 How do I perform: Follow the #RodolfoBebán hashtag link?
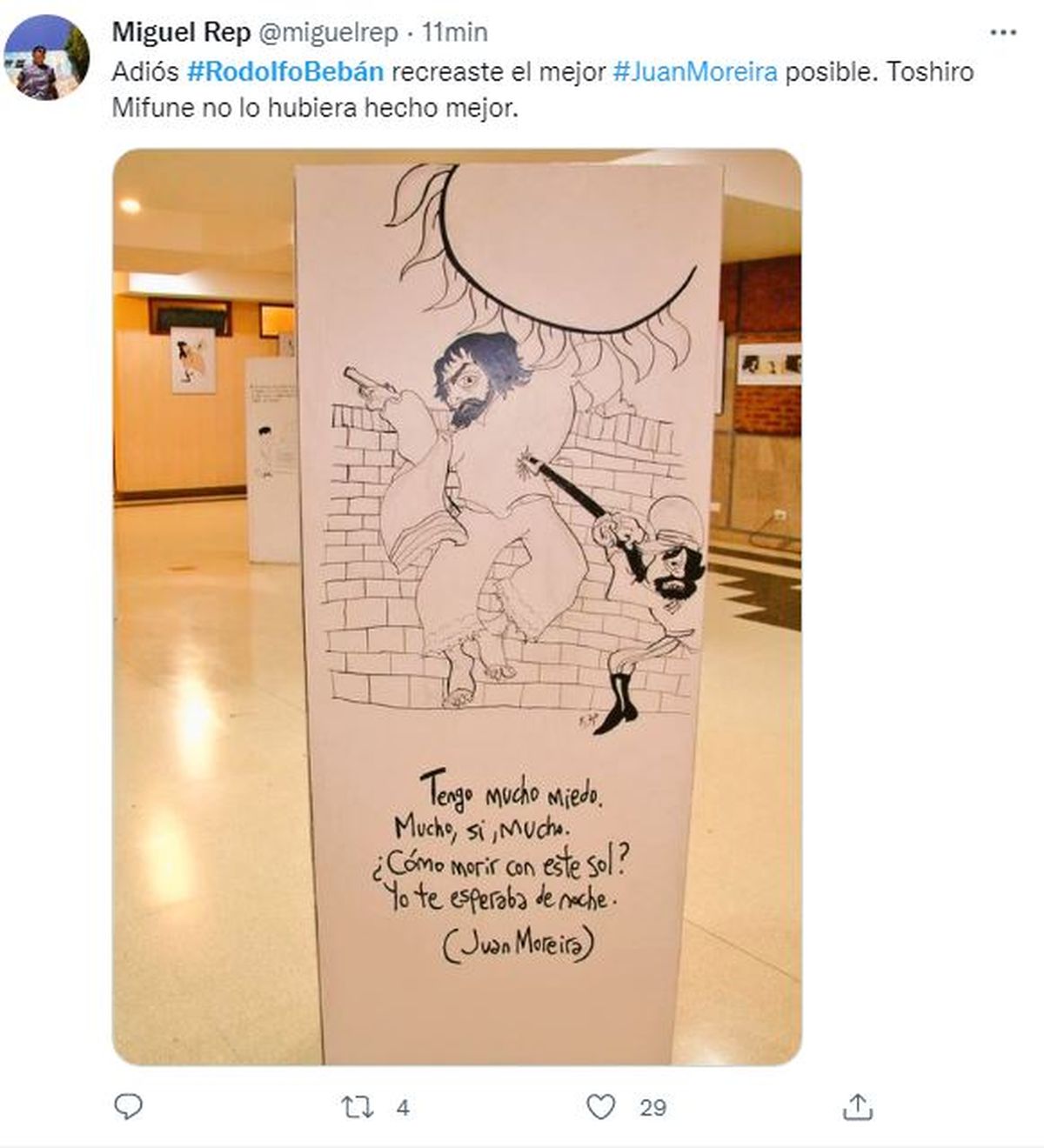pos(285,71)
